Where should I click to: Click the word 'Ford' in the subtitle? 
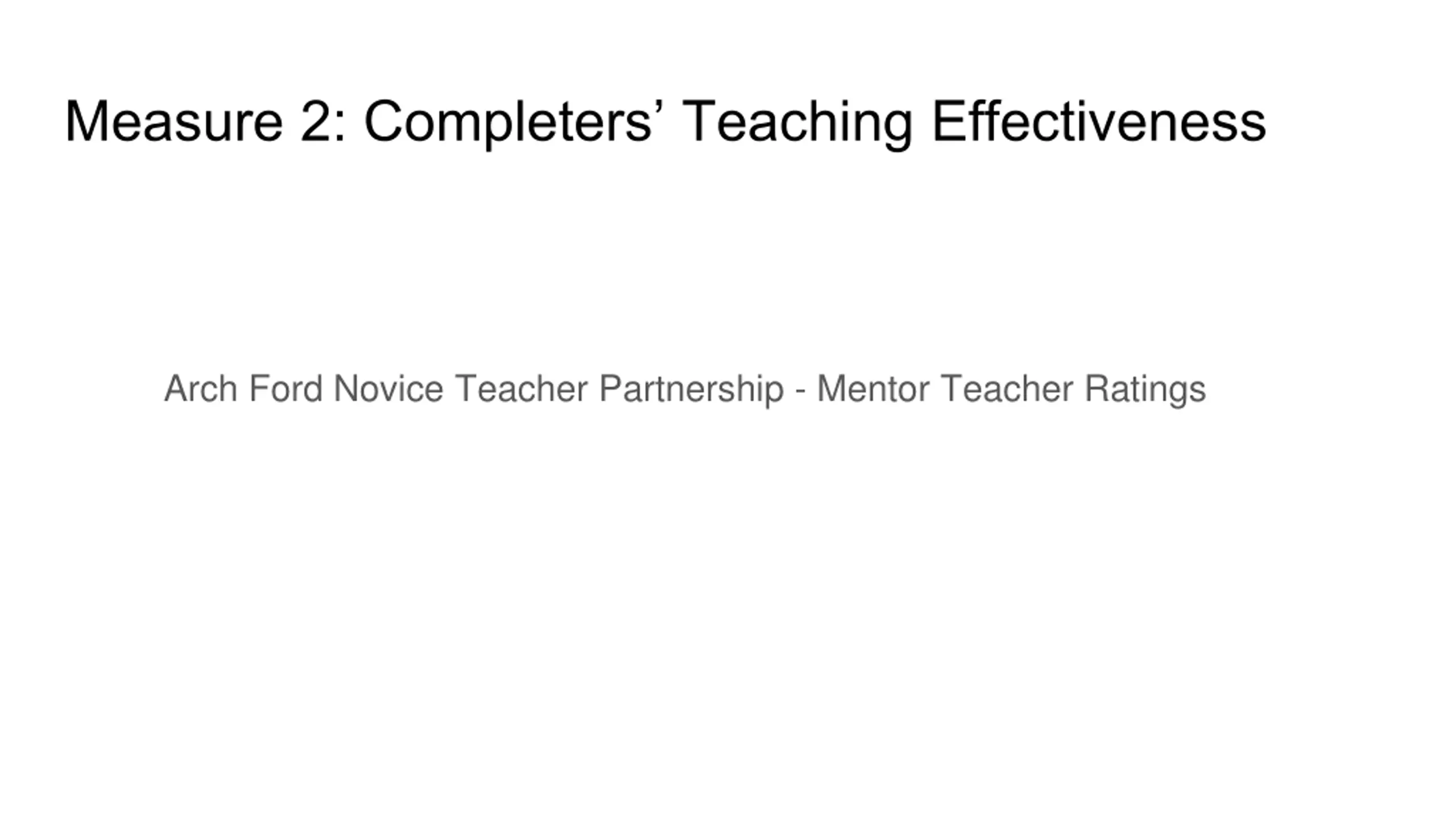point(286,388)
